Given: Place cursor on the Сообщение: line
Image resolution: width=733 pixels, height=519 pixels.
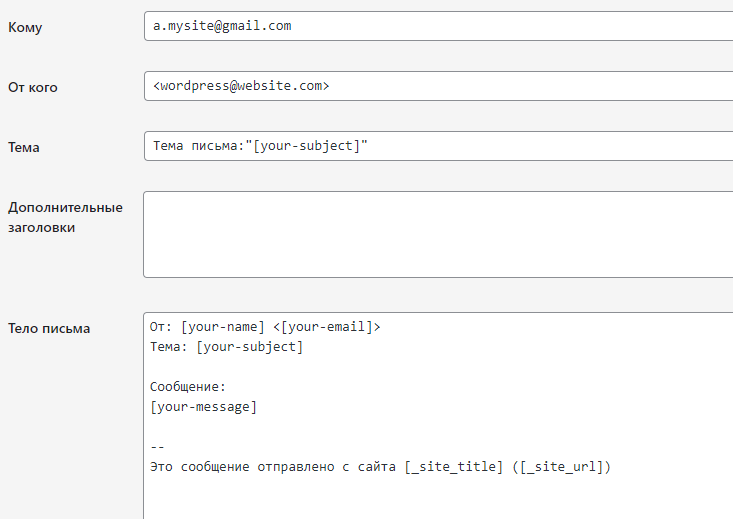Looking at the screenshot, I should (188, 387).
